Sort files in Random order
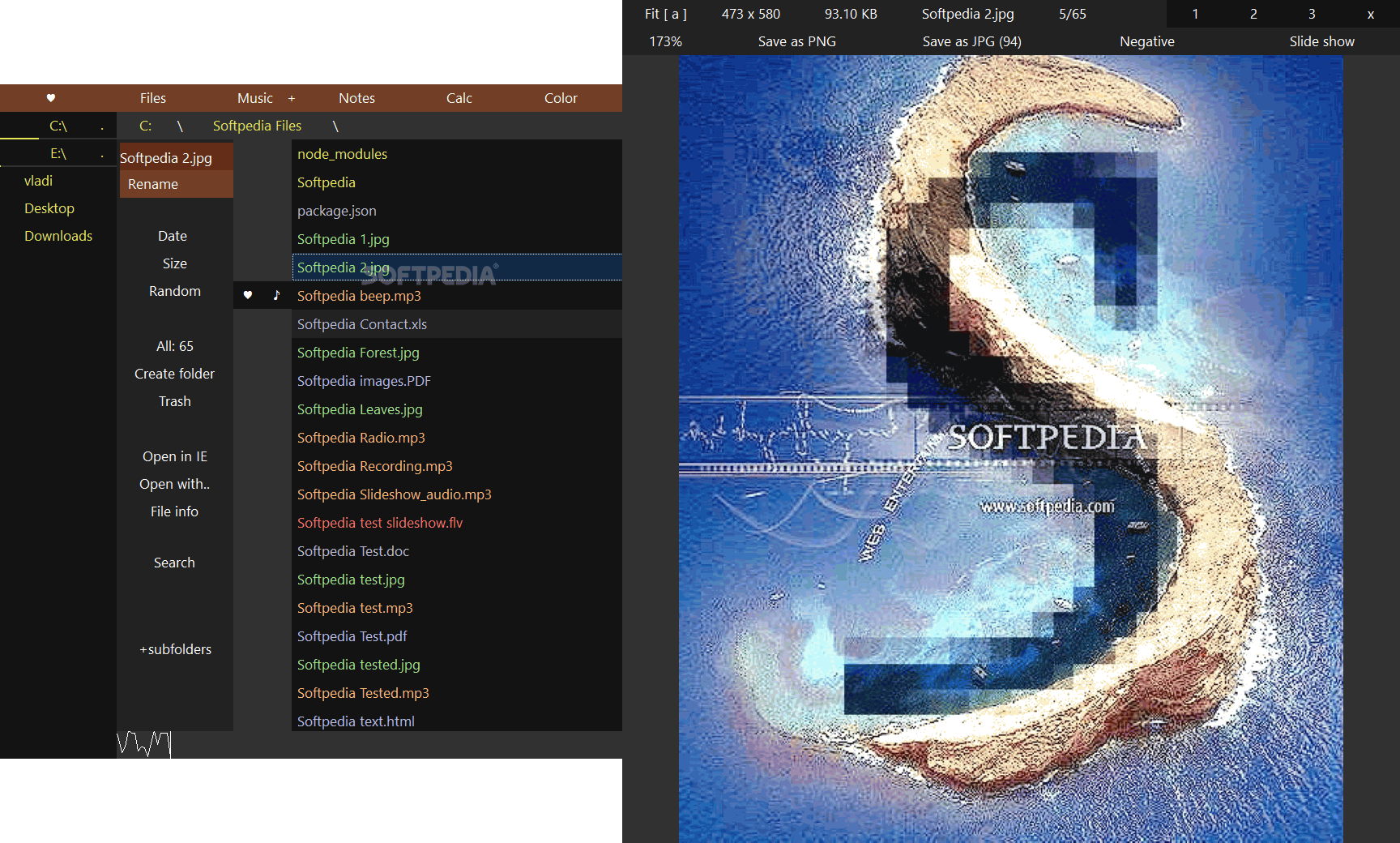The image size is (1400, 843). click(x=175, y=291)
